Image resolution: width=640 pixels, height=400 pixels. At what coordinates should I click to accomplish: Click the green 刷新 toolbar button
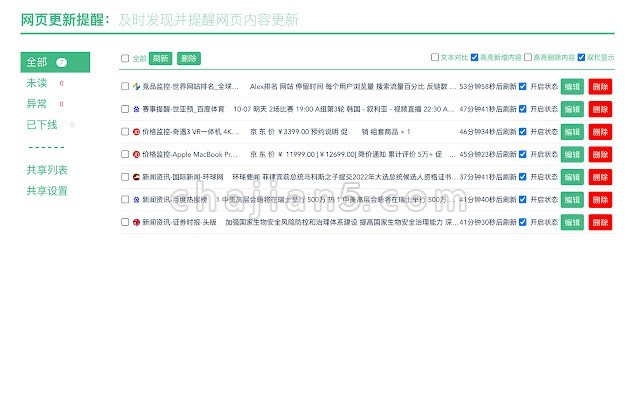160,58
